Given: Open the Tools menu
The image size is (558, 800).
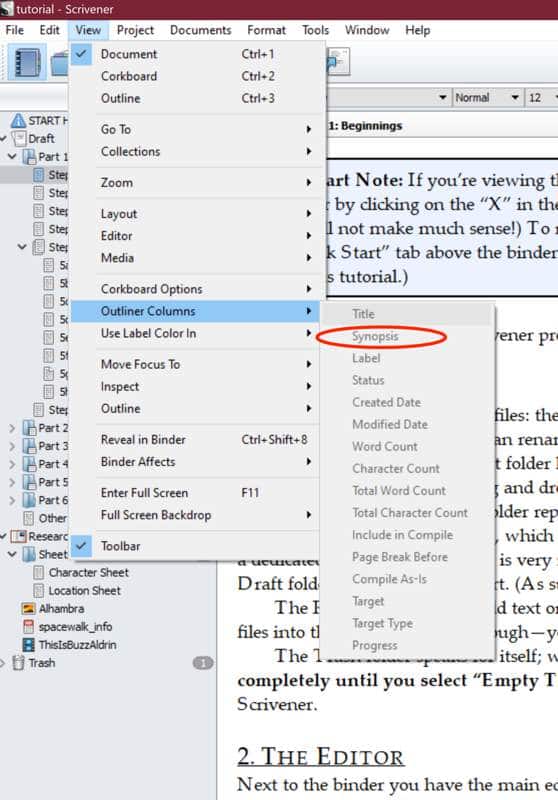Looking at the screenshot, I should click(x=315, y=30).
